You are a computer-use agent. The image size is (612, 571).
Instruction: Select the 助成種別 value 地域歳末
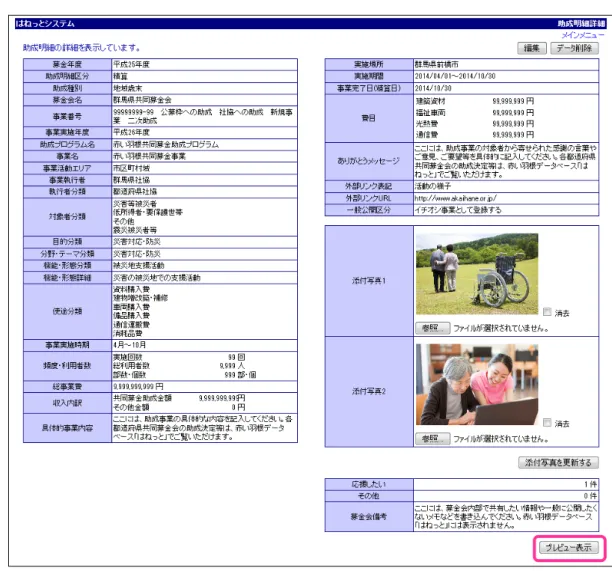tap(128, 88)
